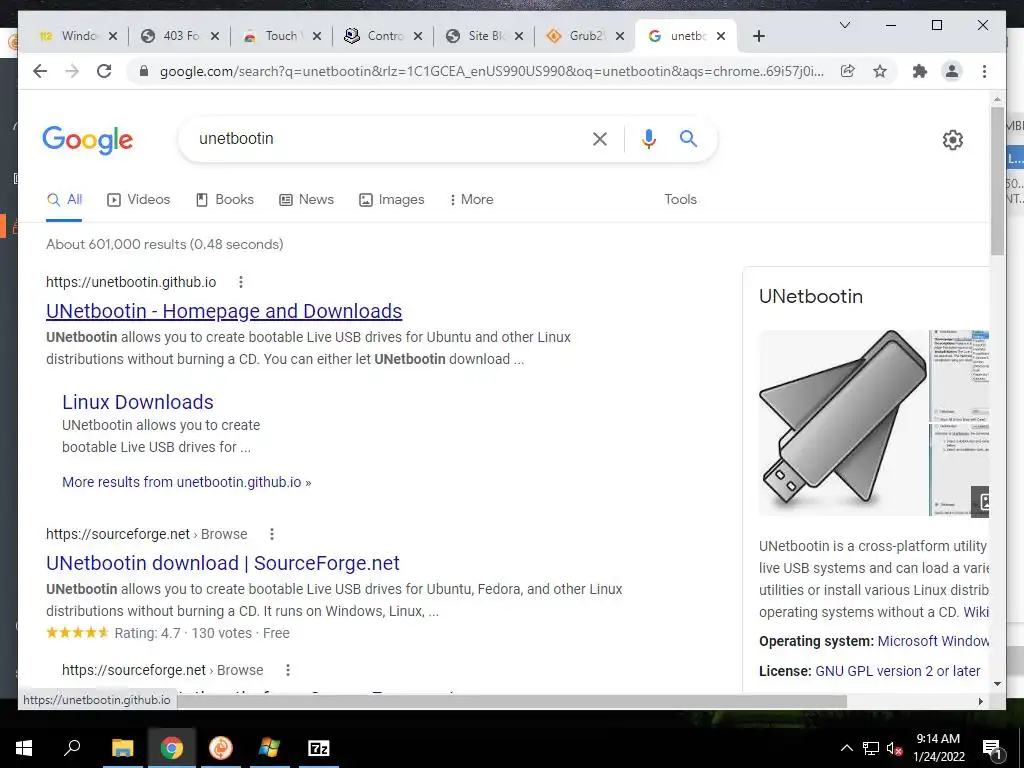Show hidden system tray icons

point(846,748)
